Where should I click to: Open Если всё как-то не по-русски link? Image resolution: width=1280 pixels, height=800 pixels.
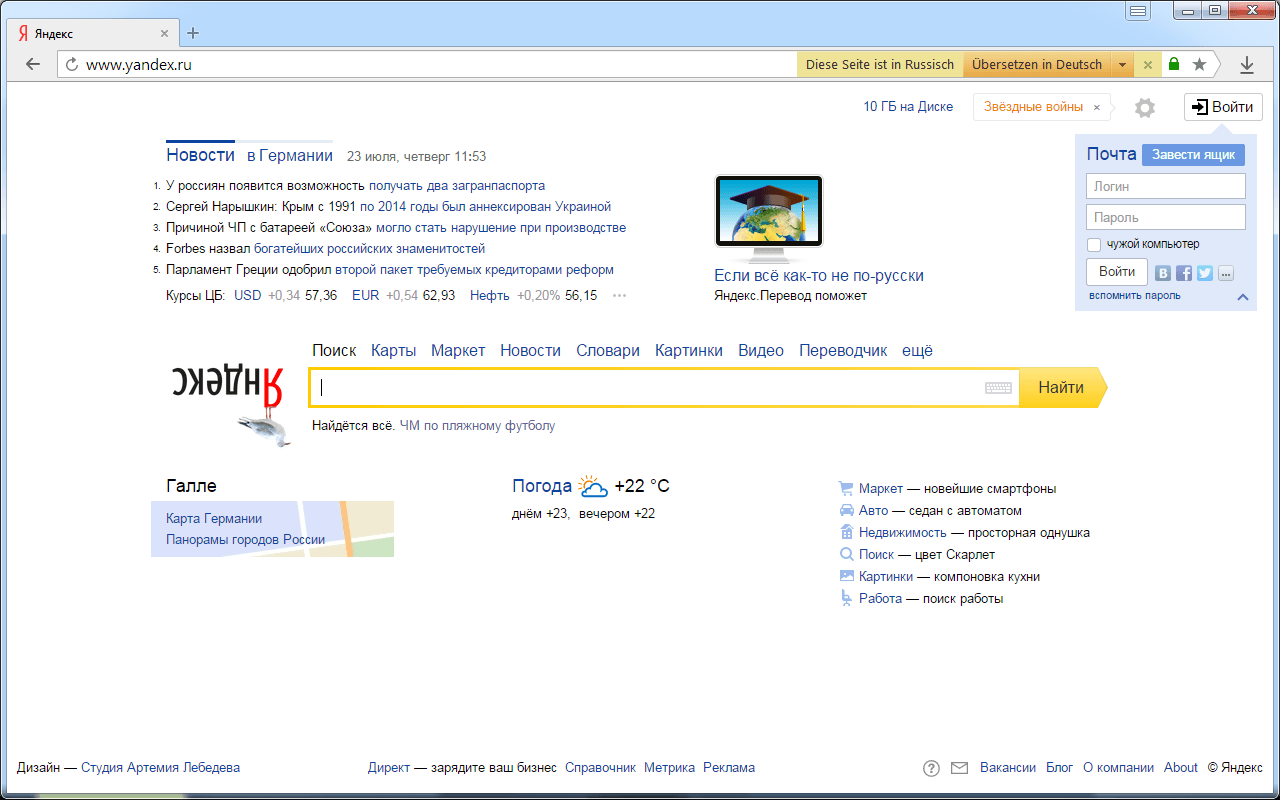(819, 275)
